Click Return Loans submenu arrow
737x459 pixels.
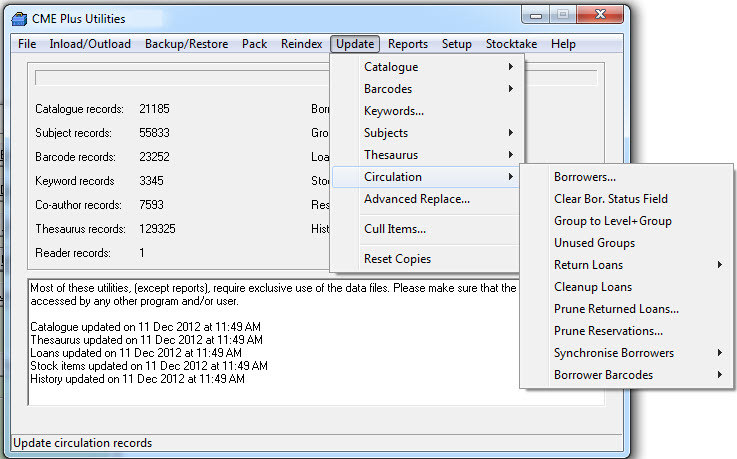[x=720, y=265]
